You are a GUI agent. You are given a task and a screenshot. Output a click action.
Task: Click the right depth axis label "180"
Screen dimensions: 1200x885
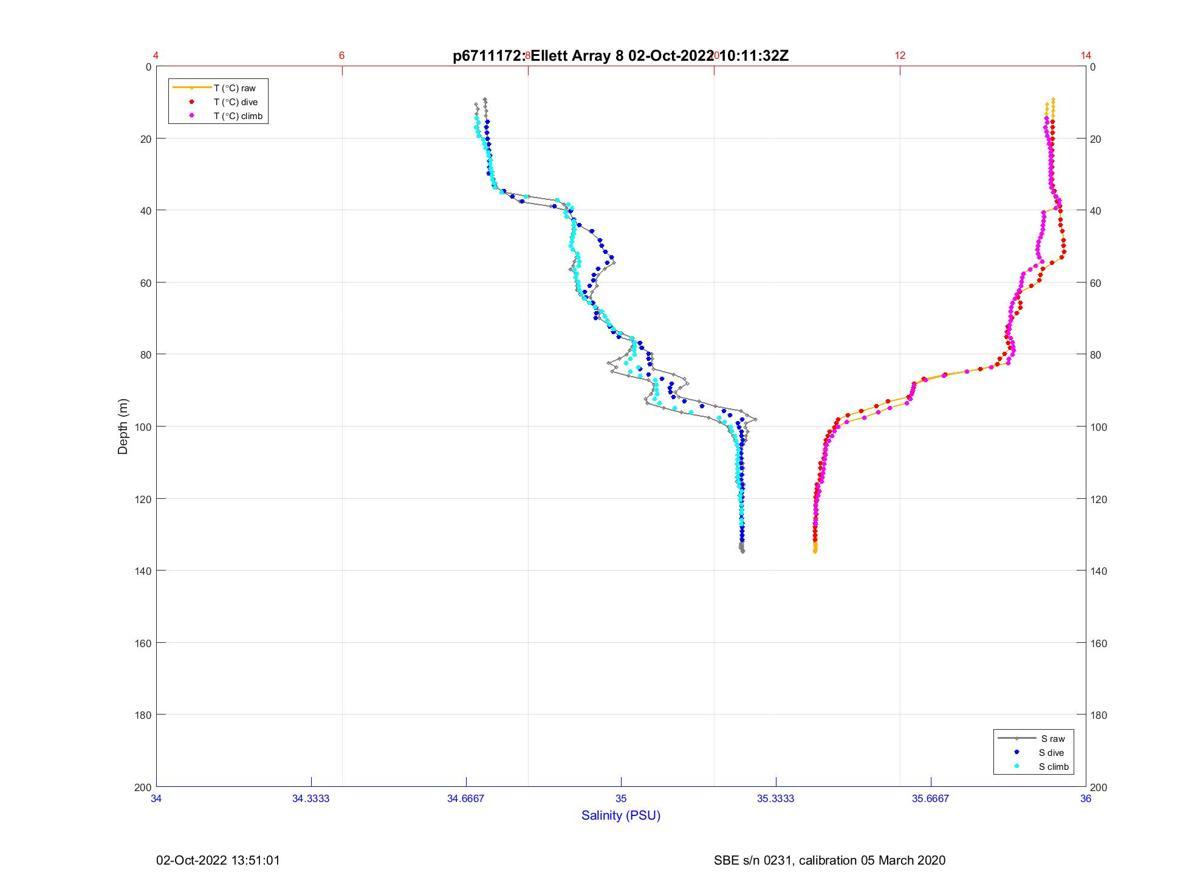[1099, 715]
